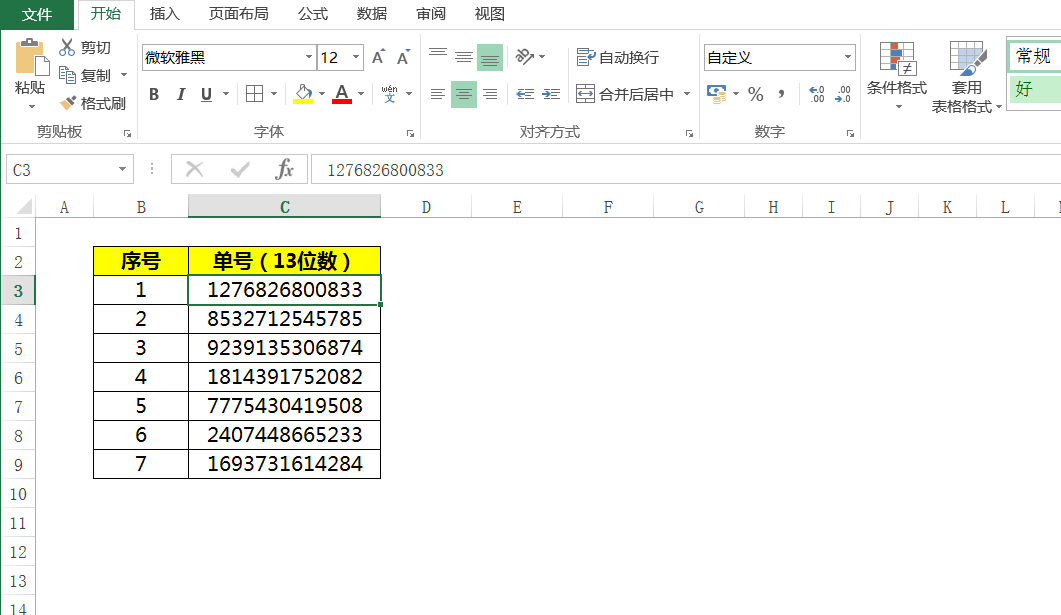
Task: Select cell containing 1693731614284
Action: tap(285, 464)
